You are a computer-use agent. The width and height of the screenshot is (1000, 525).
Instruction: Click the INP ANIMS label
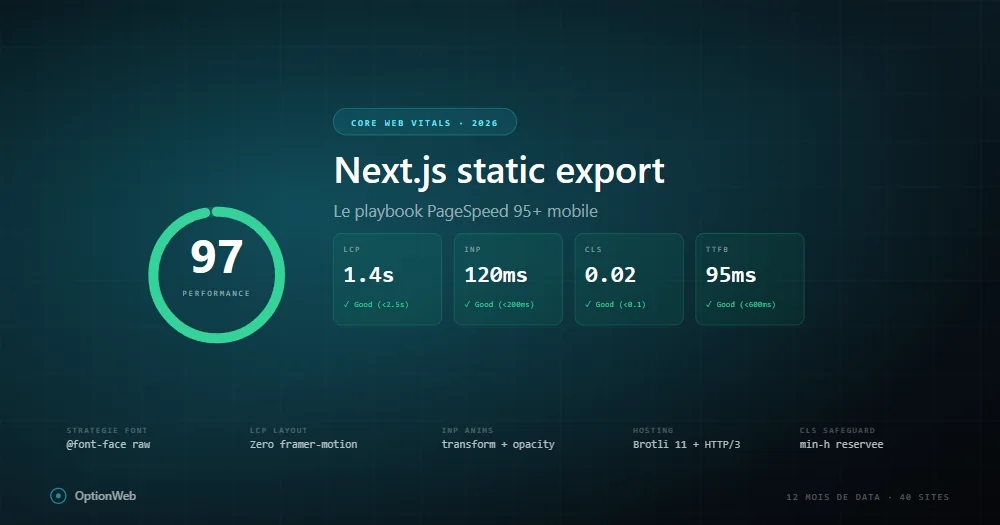[467, 431]
